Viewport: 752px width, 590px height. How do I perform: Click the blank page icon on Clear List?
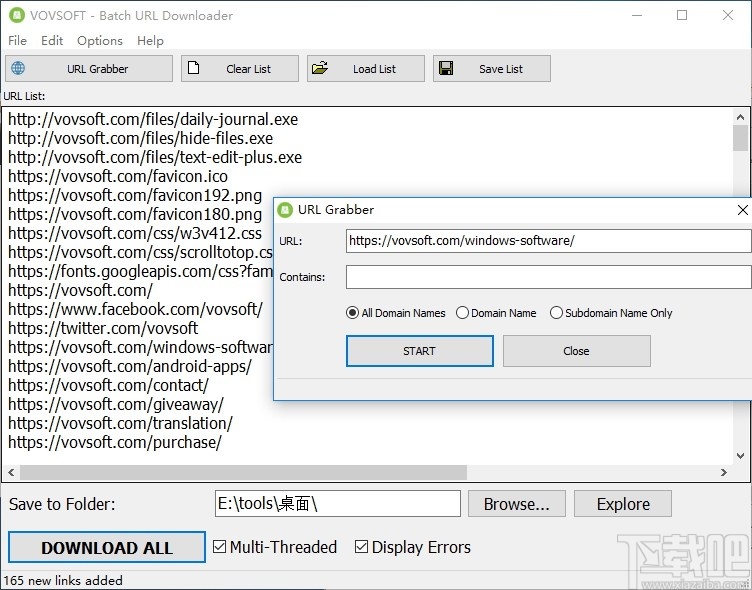pos(193,68)
